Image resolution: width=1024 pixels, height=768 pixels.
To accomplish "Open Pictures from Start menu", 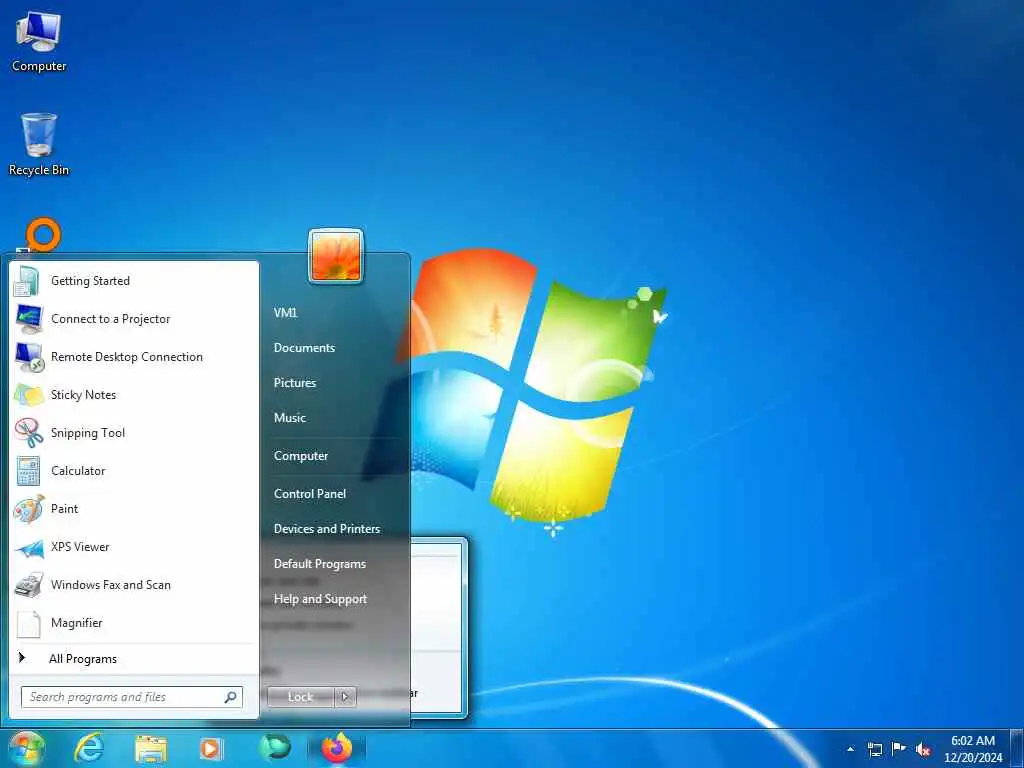I will 295,383.
